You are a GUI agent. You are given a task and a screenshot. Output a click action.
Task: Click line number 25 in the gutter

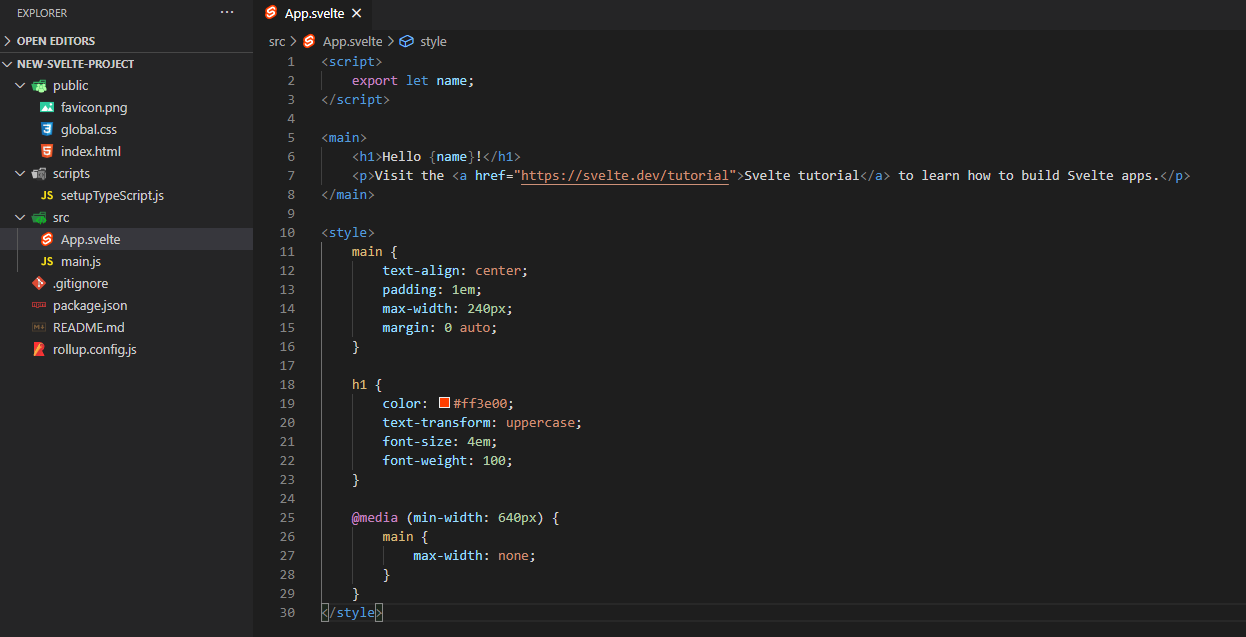tap(287, 517)
